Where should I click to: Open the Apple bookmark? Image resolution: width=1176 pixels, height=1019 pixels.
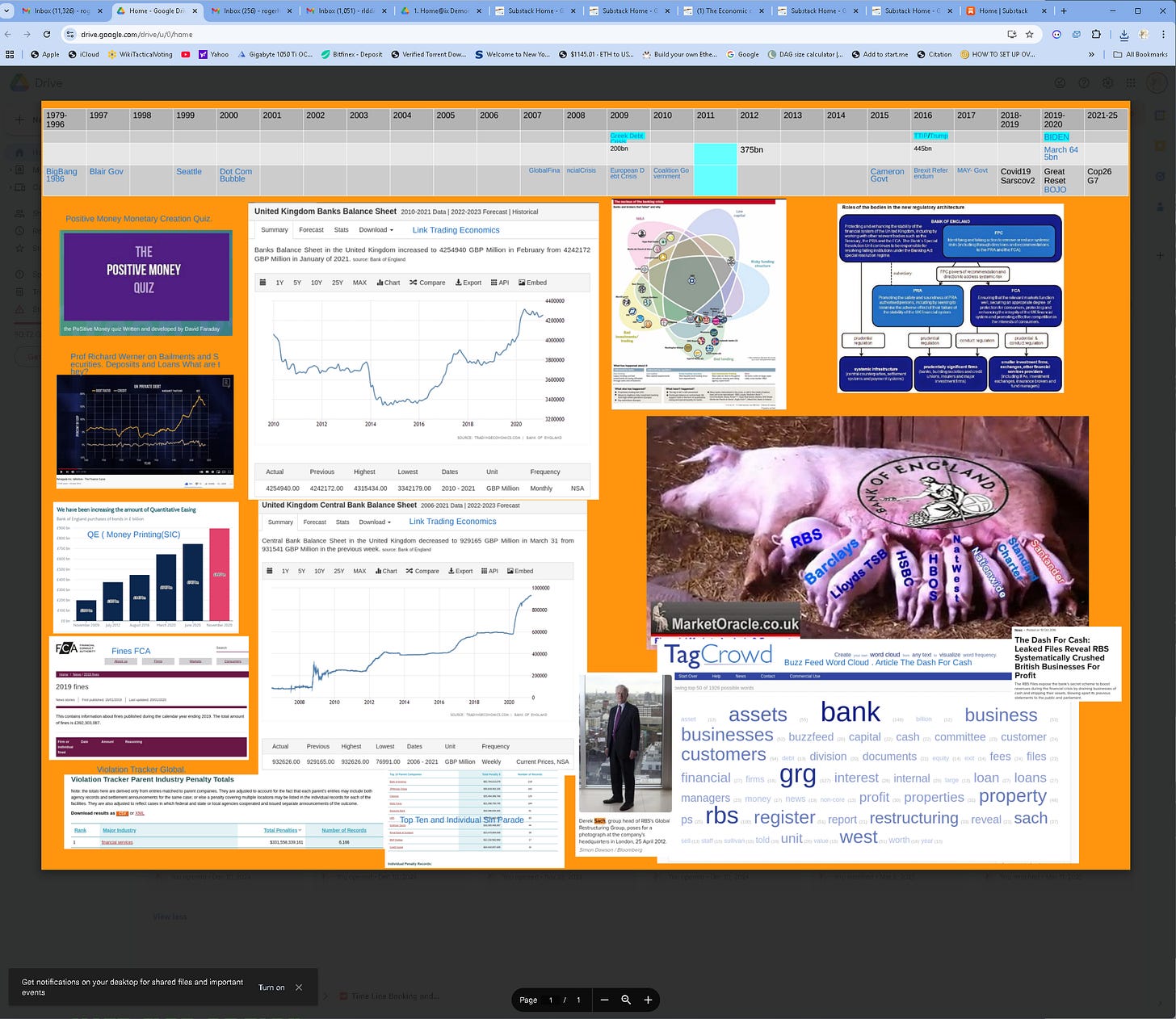pos(44,54)
